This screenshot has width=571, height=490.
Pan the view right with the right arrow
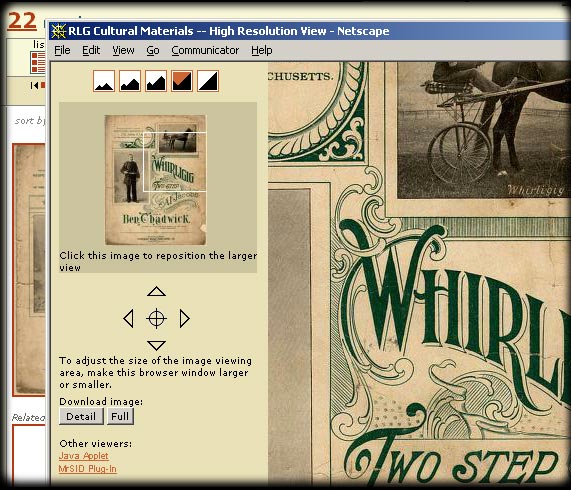[x=185, y=319]
